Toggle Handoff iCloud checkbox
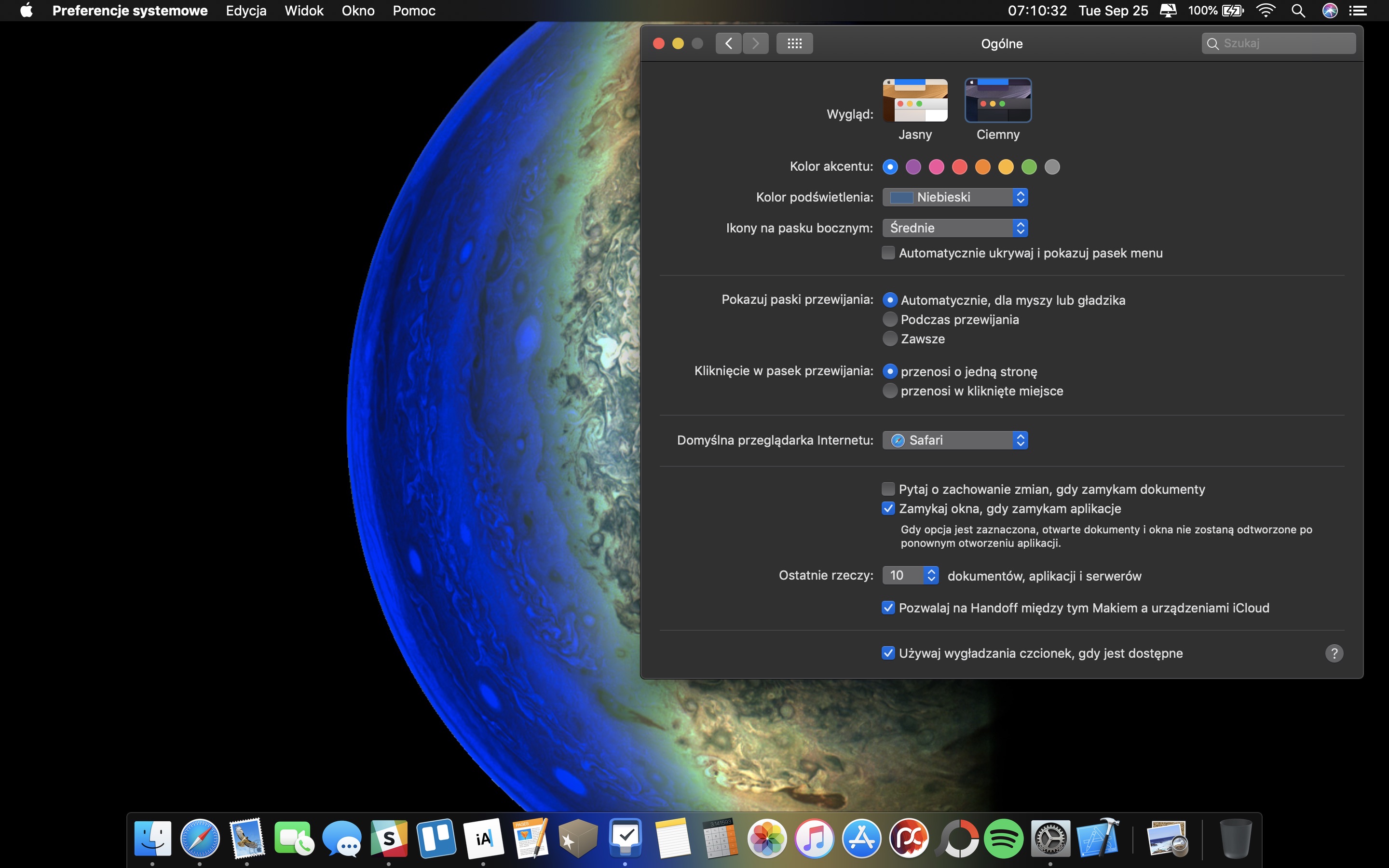The height and width of the screenshot is (868, 1389). pyautogui.click(x=888, y=608)
